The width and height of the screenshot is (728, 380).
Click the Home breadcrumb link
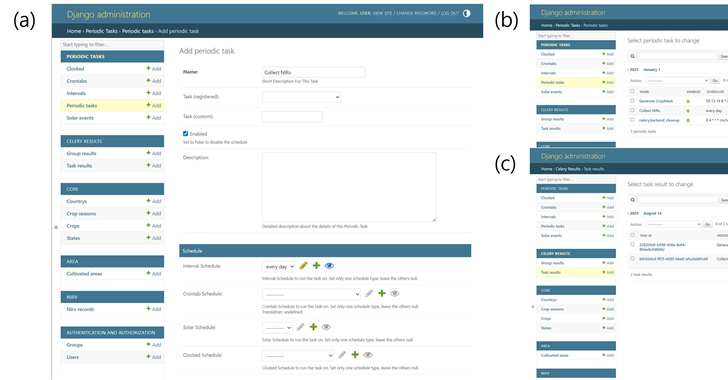coord(74,31)
